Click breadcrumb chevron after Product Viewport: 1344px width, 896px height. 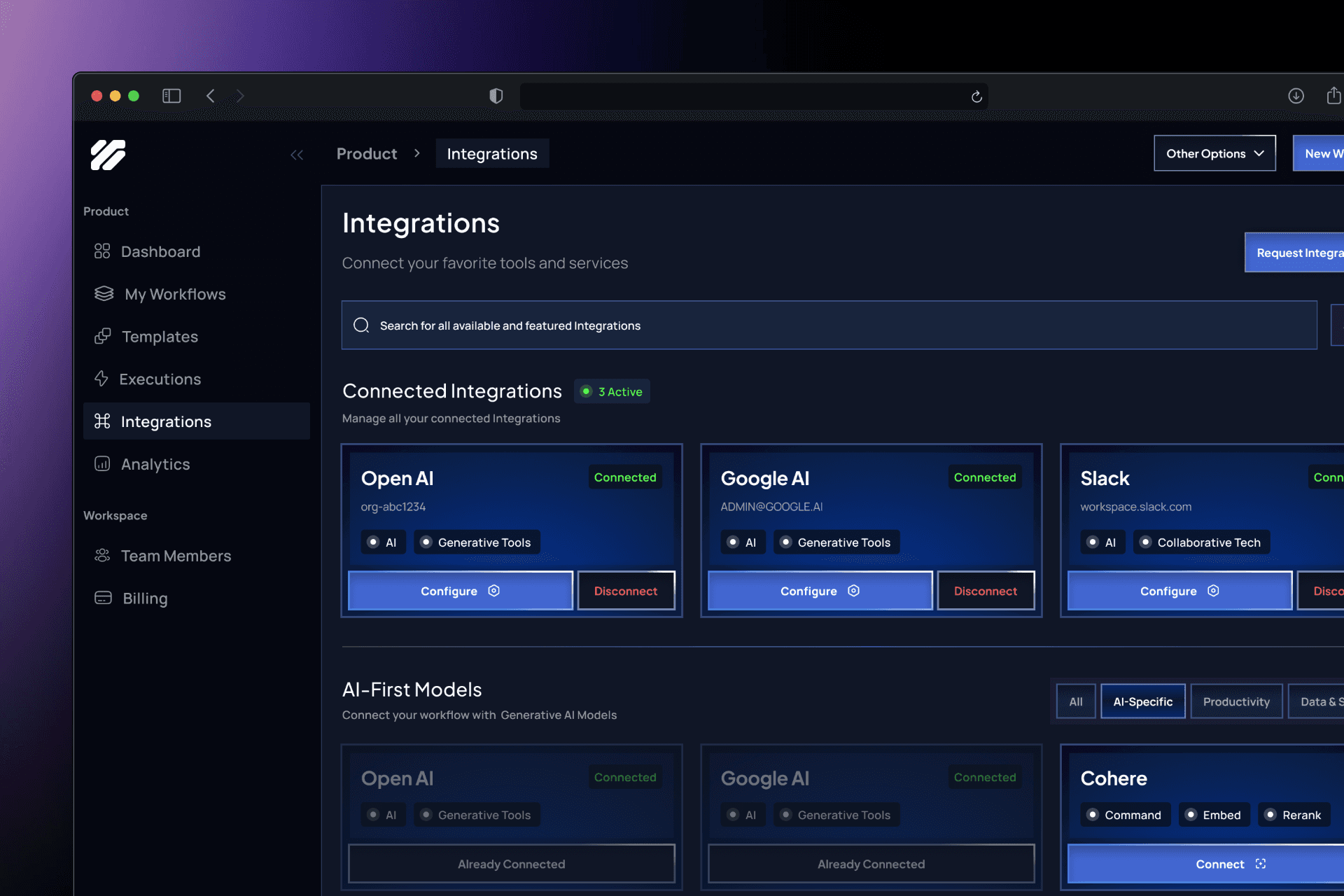click(x=417, y=153)
